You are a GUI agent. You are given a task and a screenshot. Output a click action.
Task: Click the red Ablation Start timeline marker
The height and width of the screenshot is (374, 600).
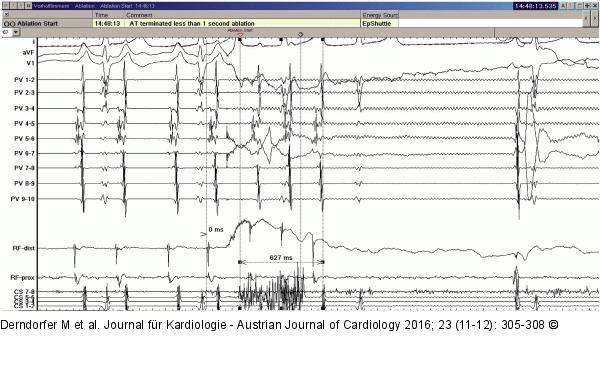point(240,34)
